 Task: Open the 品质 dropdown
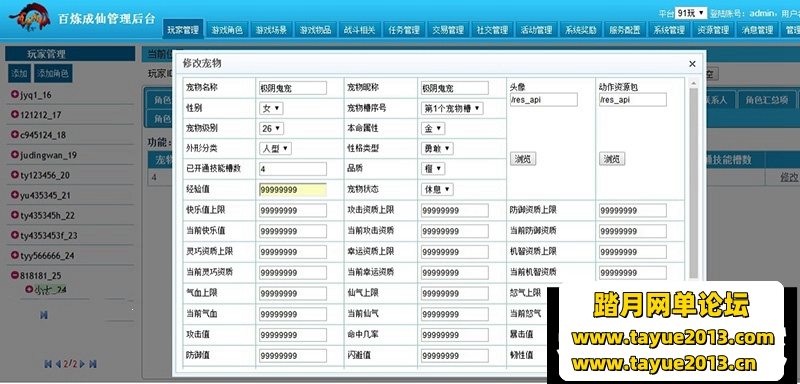click(x=433, y=168)
